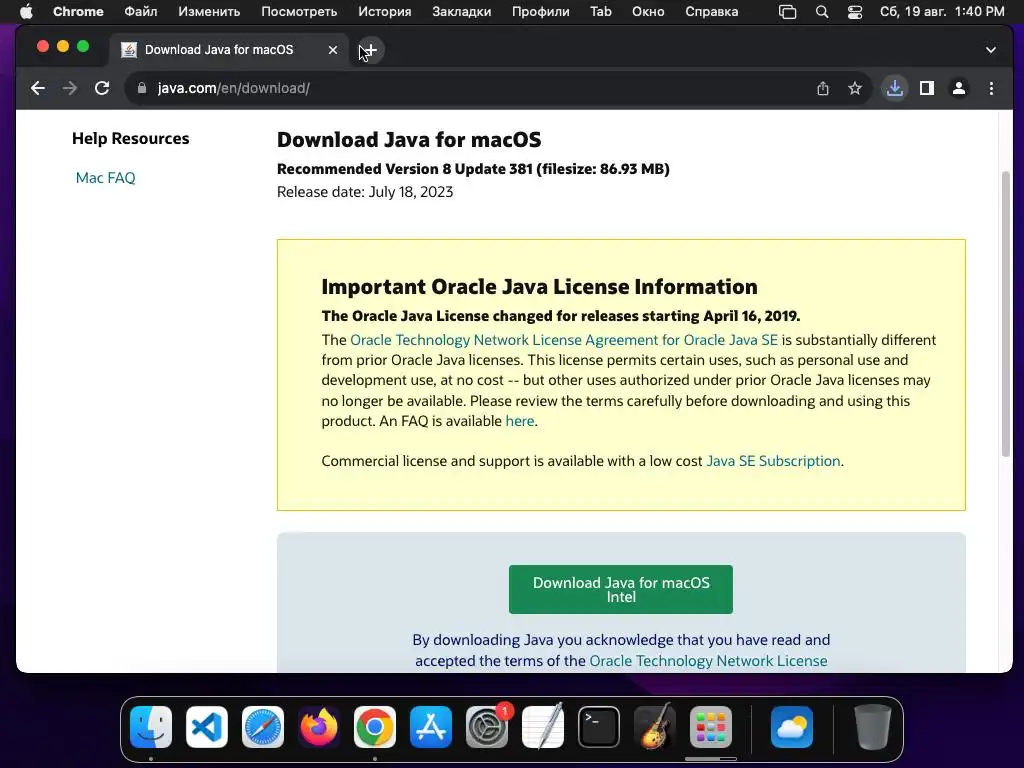Open the FAQ 'here' link
The width and height of the screenshot is (1024, 768).
click(520, 421)
